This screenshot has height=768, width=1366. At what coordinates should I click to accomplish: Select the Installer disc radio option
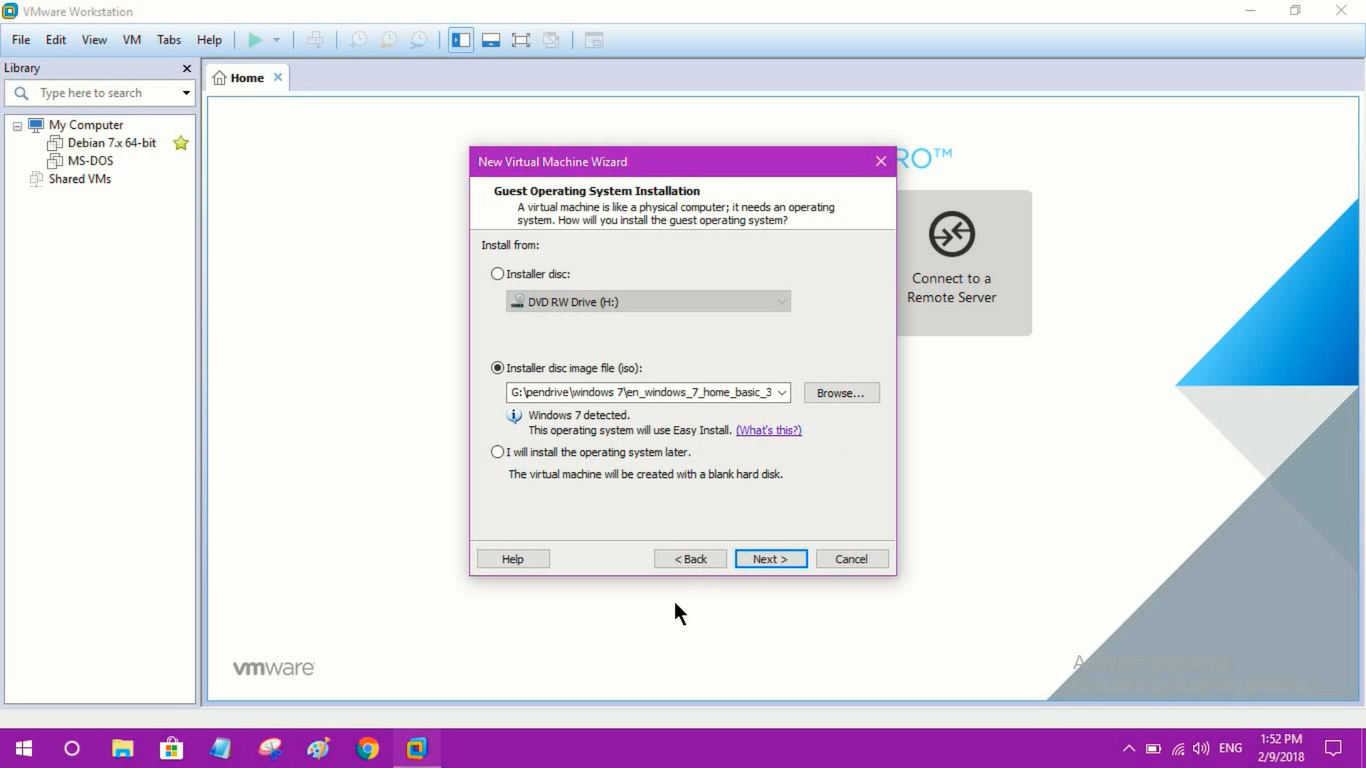click(497, 273)
